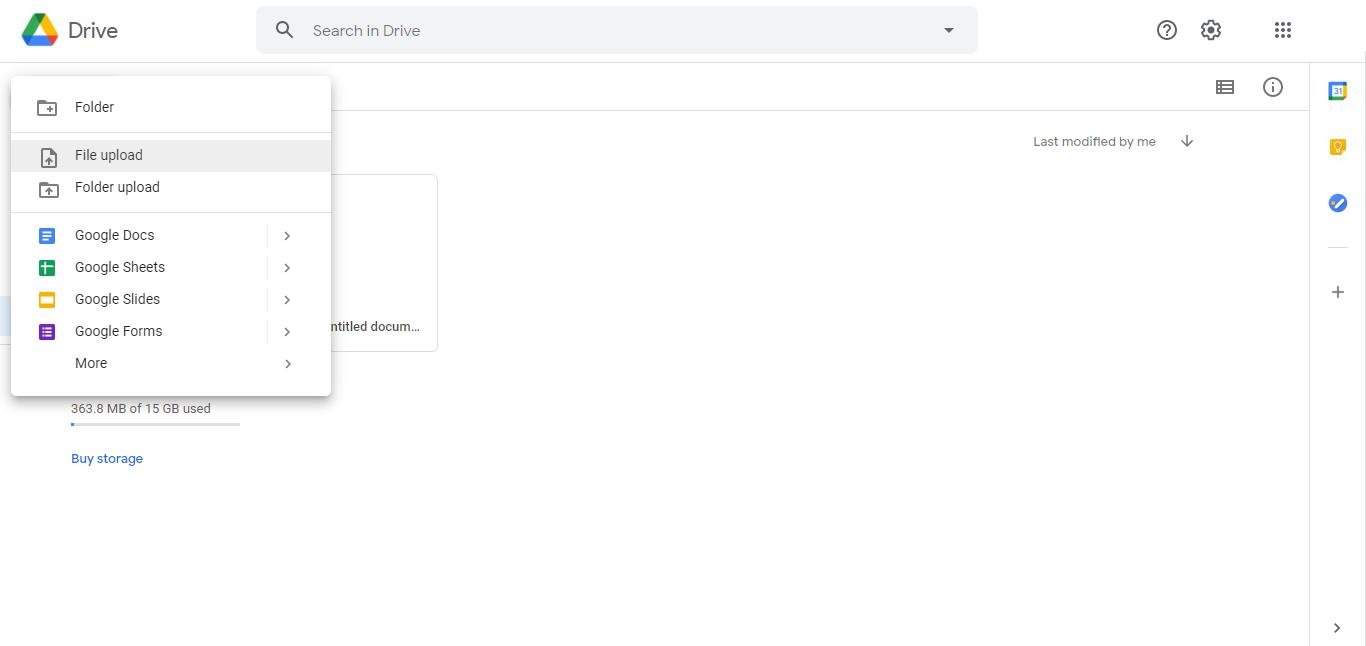Screen dimensions: 1366x646
Task: Click the search magnifier icon
Action: 285,30
